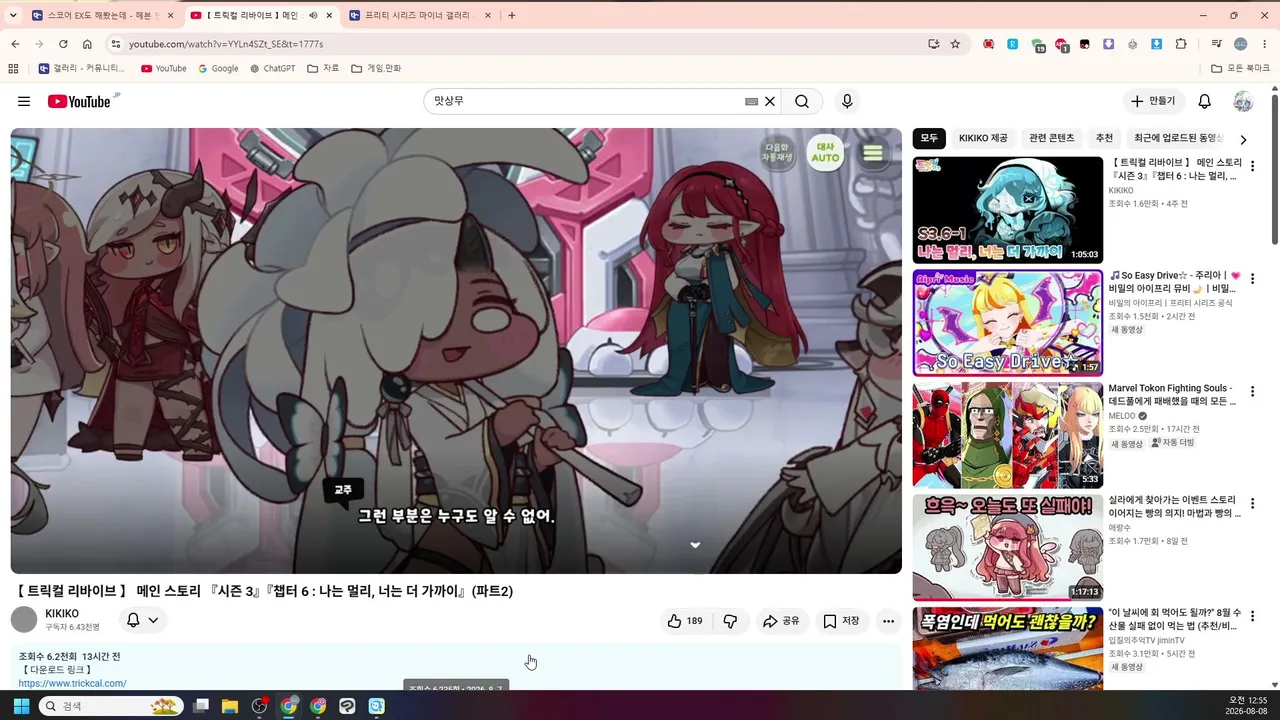Open the 나는 멀리 S3.6-1 video thumbnail
Screen dimensions: 1280x720
1007,210
